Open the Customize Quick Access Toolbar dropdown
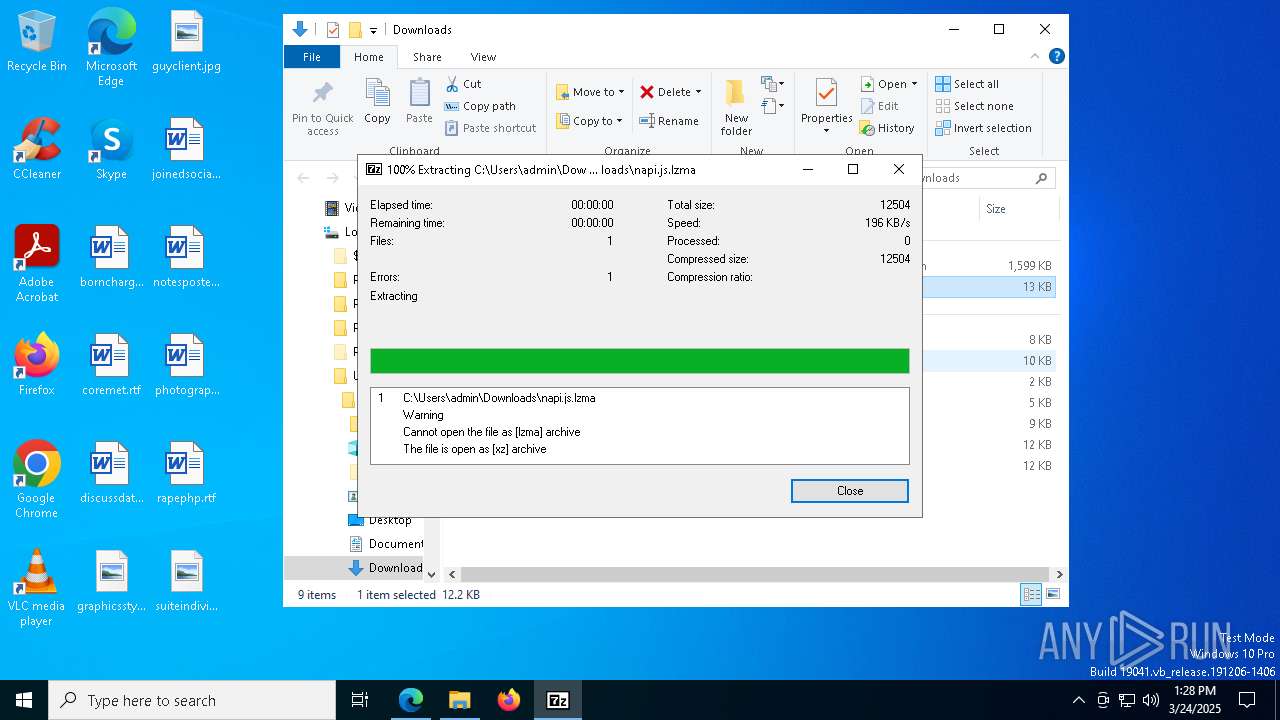Image resolution: width=1280 pixels, height=720 pixels. 373,30
